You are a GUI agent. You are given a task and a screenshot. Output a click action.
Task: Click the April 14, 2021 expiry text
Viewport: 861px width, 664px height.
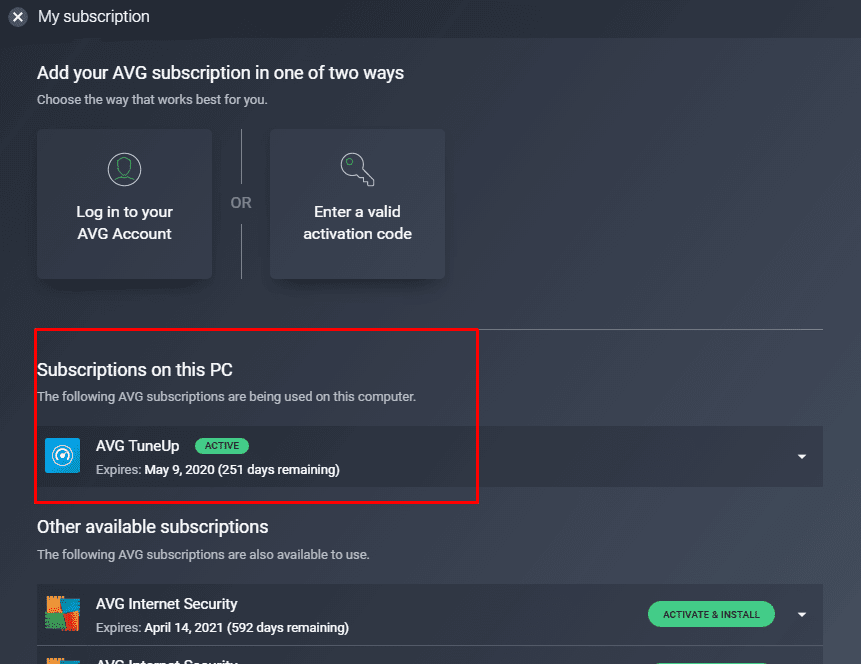click(247, 627)
